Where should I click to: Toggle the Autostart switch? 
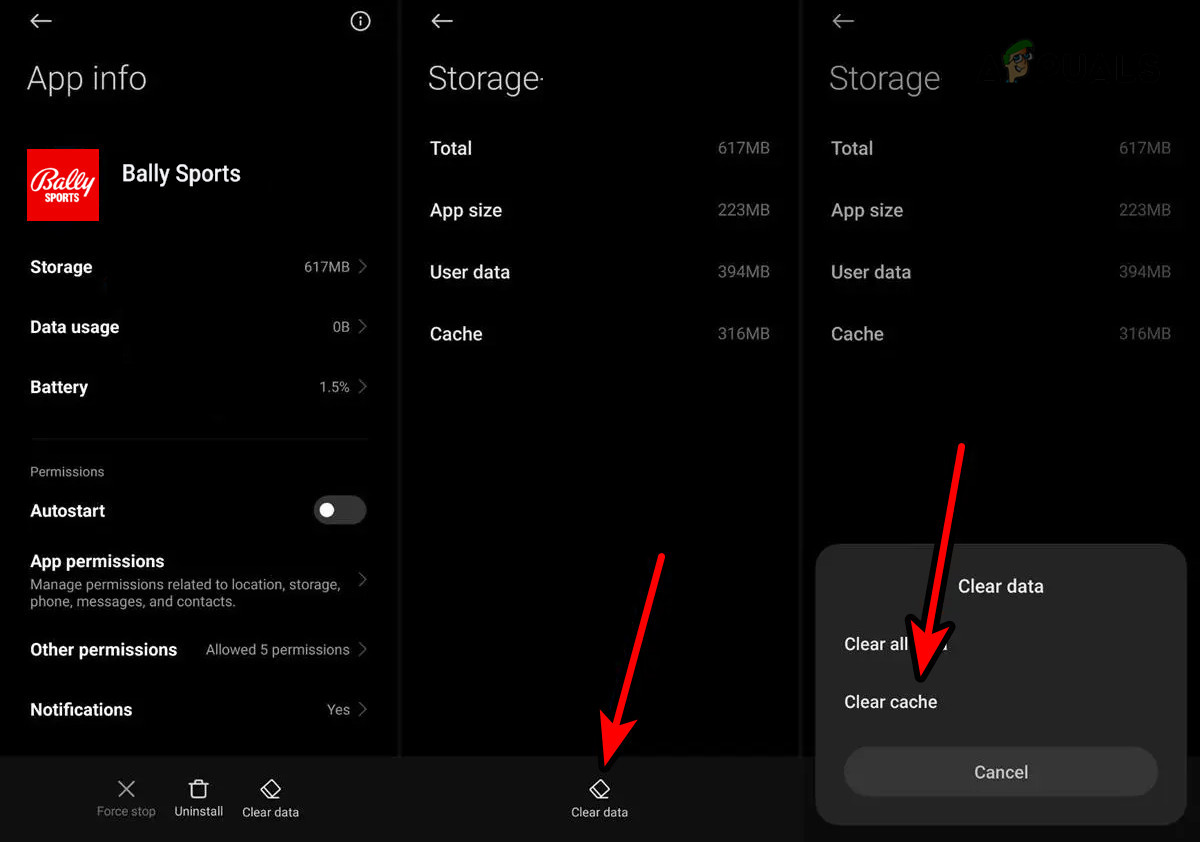click(340, 510)
